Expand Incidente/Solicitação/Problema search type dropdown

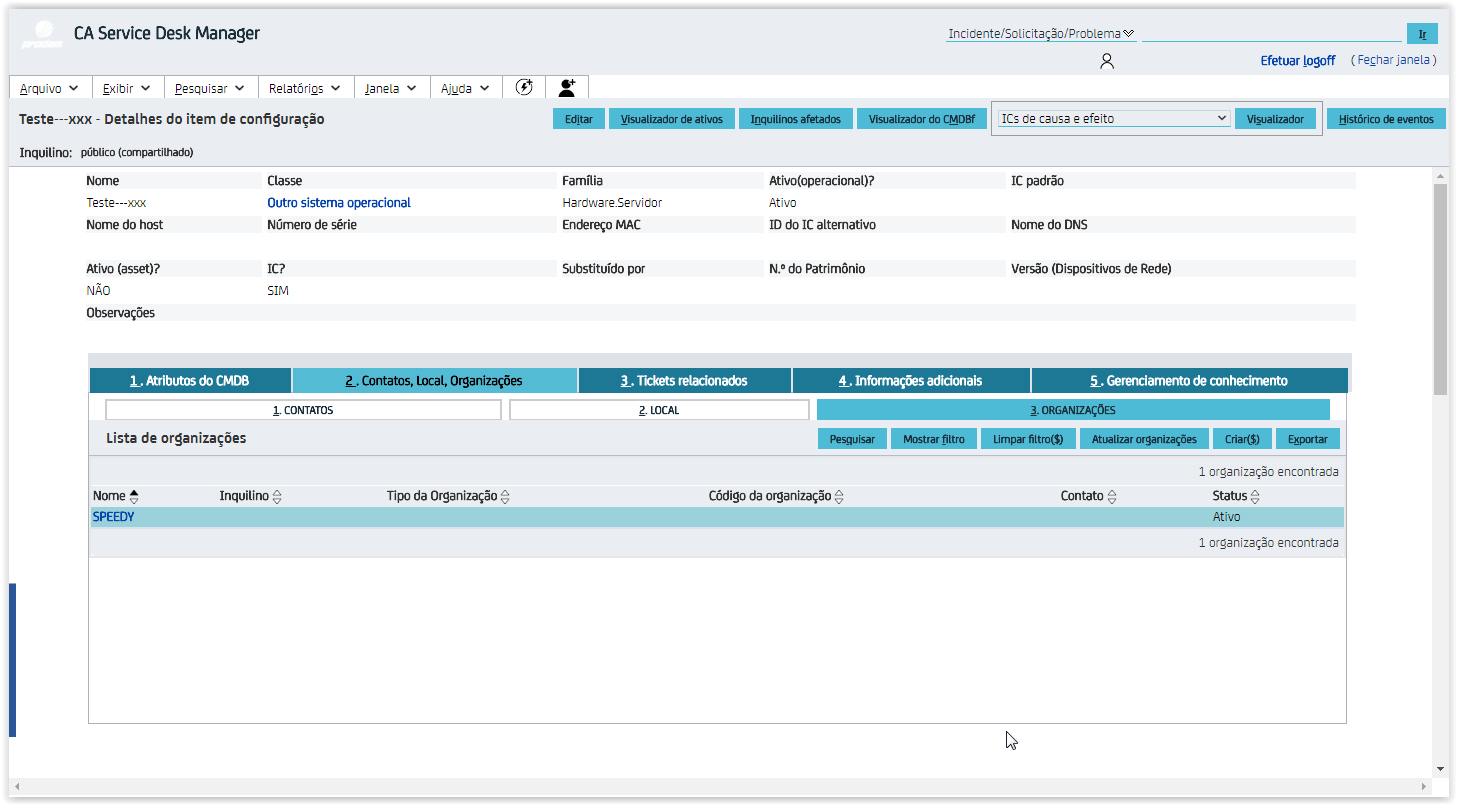pos(1041,33)
